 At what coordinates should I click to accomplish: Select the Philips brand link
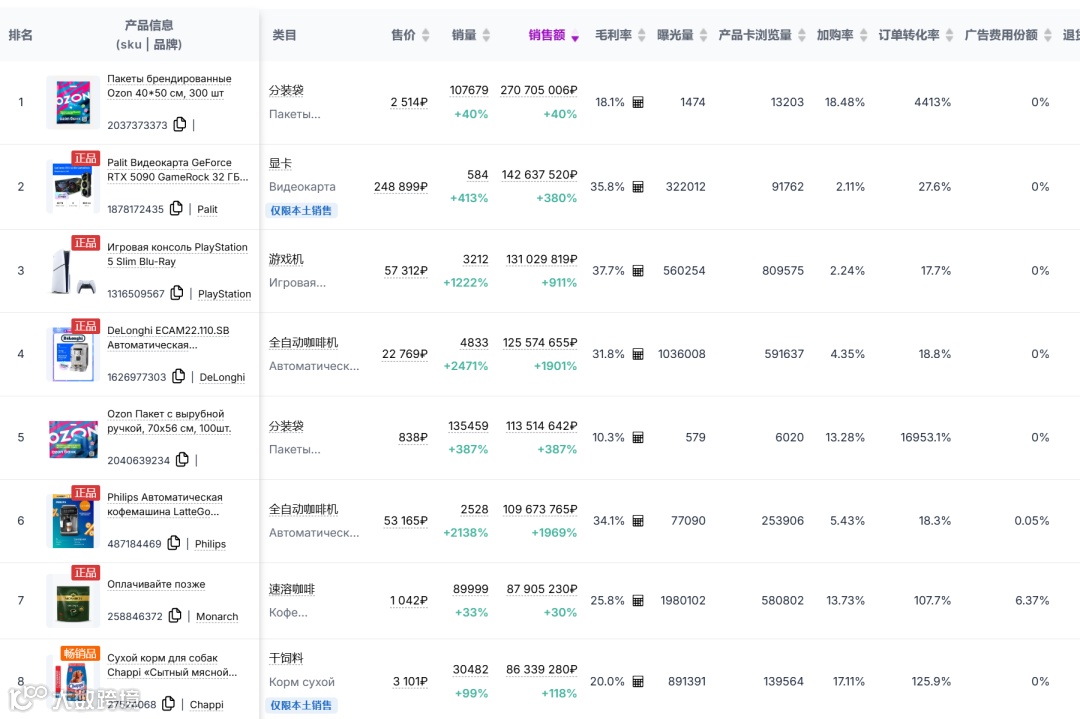(x=210, y=544)
